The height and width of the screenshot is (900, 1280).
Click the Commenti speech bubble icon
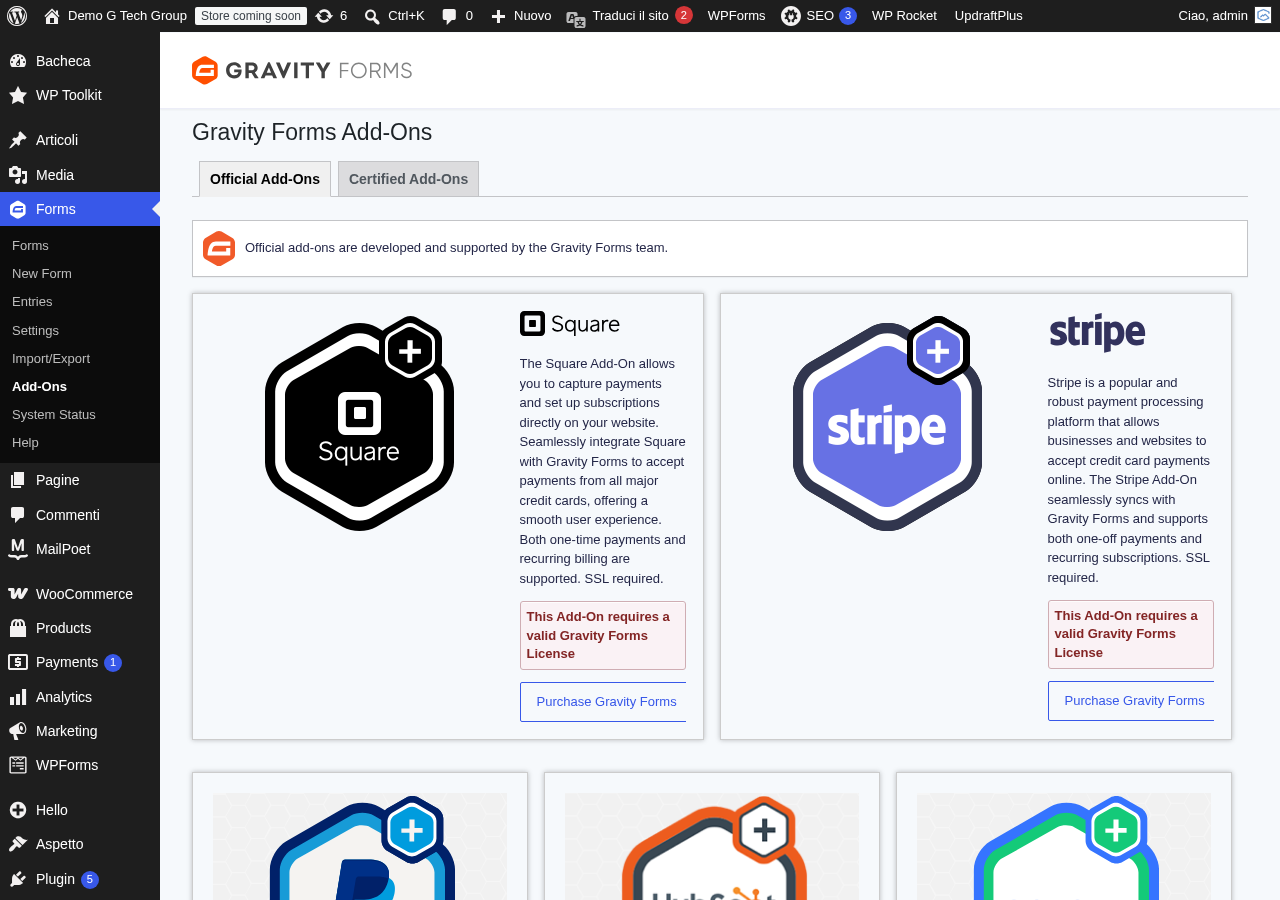coord(18,515)
